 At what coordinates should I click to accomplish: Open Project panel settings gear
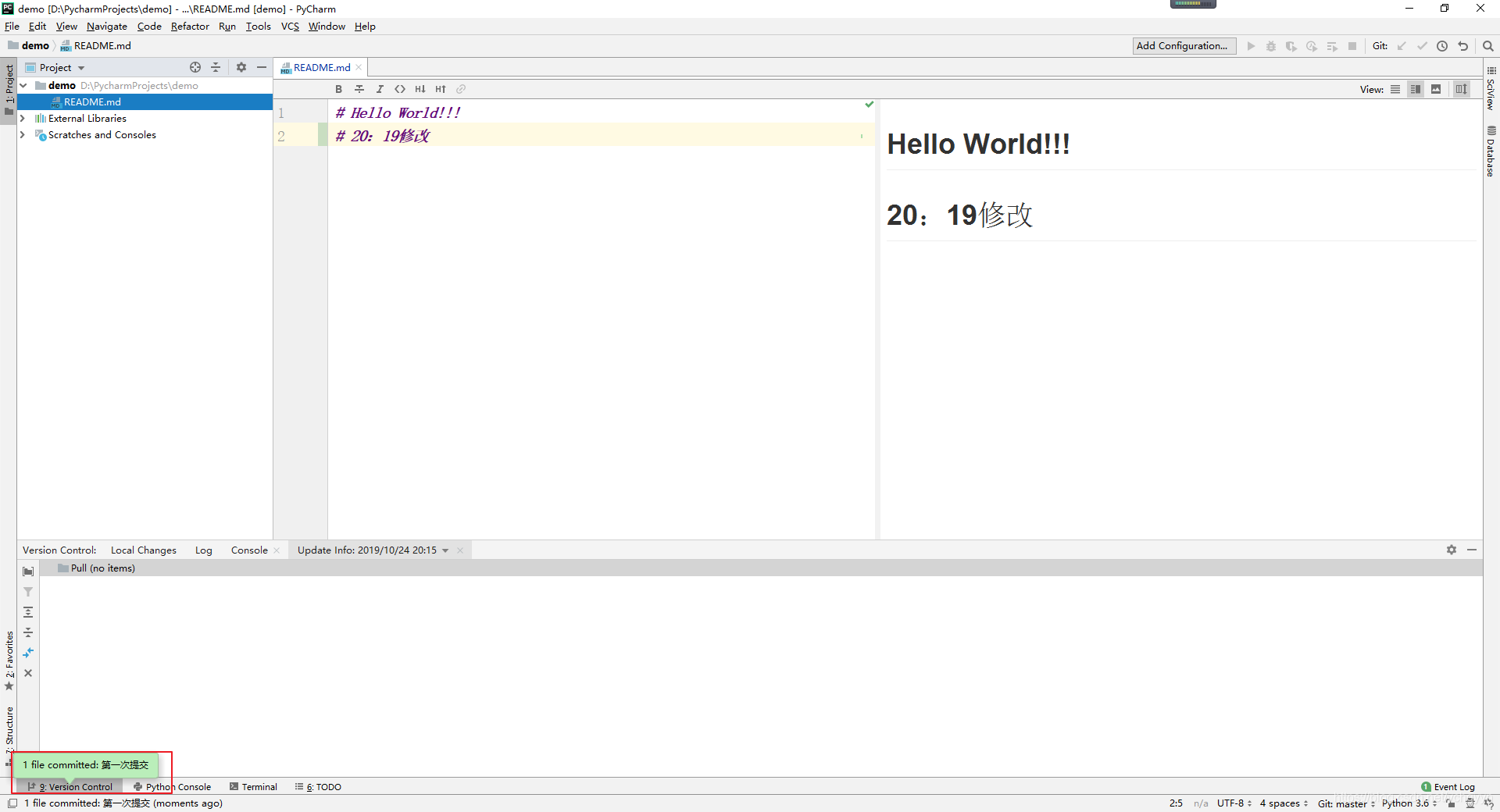click(x=241, y=67)
